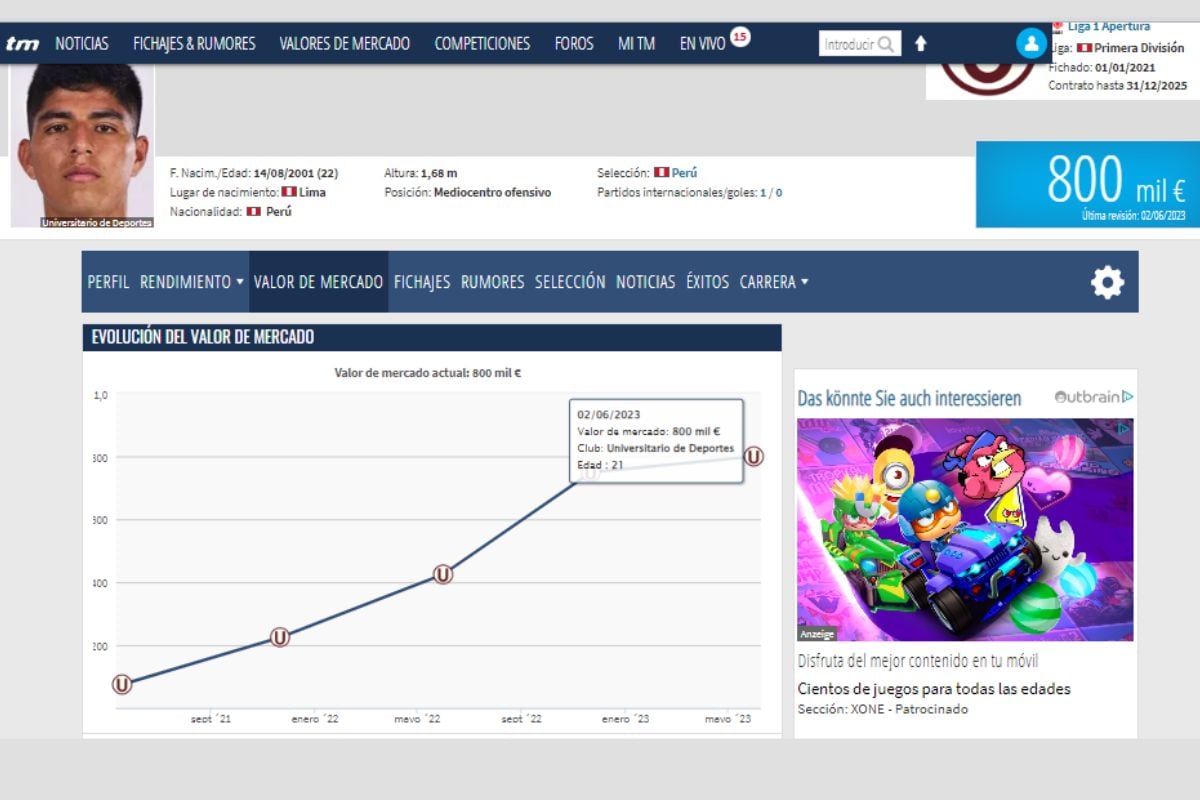Screen dimensions: 1200x800
Task: Expand the Carrera dropdown
Action: [x=773, y=283]
